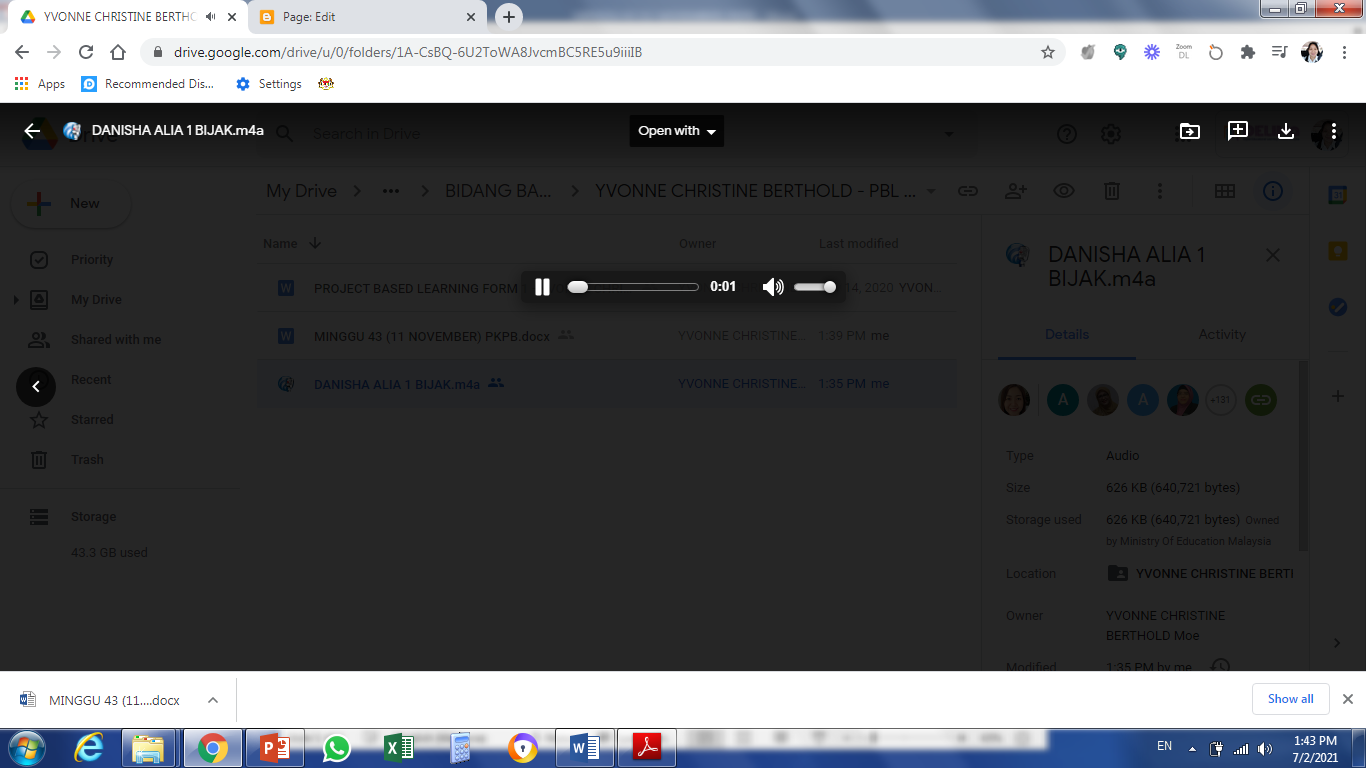This screenshot has height=768, width=1366.
Task: Open the downloaded MINGGU 43 docx file
Action: [101, 700]
